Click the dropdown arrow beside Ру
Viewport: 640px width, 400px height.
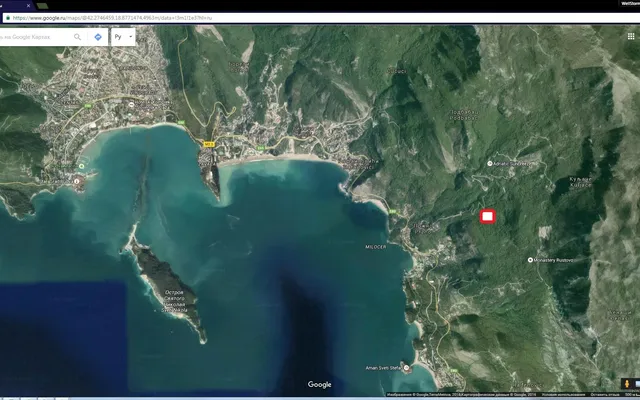pos(131,37)
